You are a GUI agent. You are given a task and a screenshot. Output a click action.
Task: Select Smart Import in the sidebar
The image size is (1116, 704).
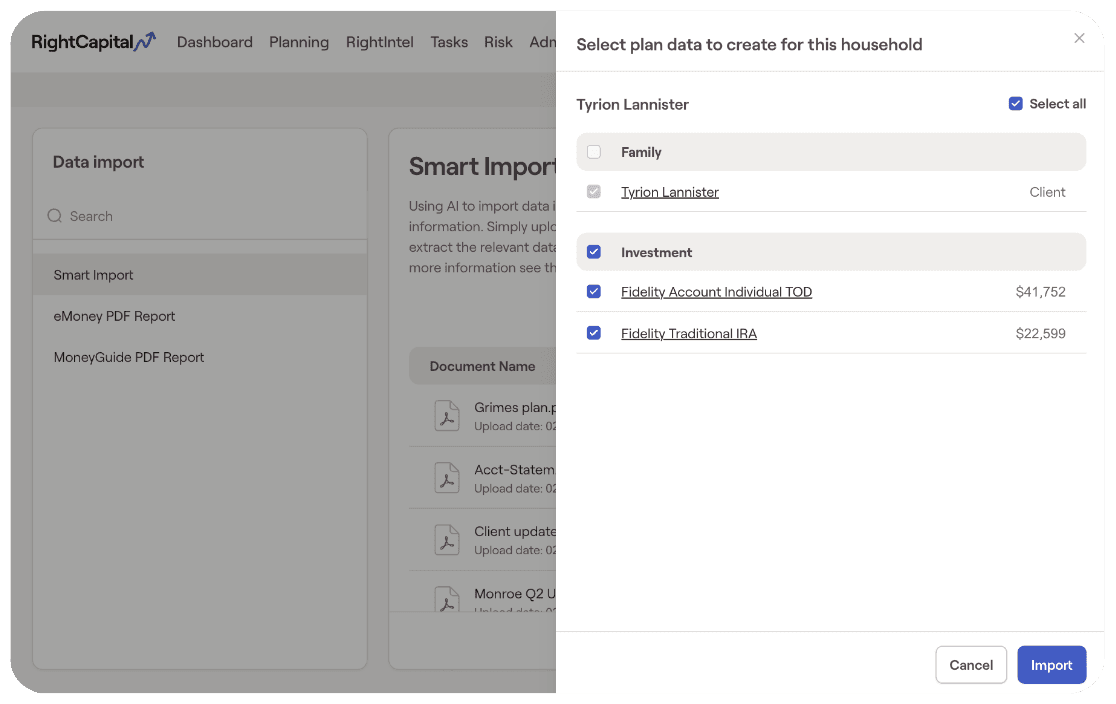click(200, 275)
